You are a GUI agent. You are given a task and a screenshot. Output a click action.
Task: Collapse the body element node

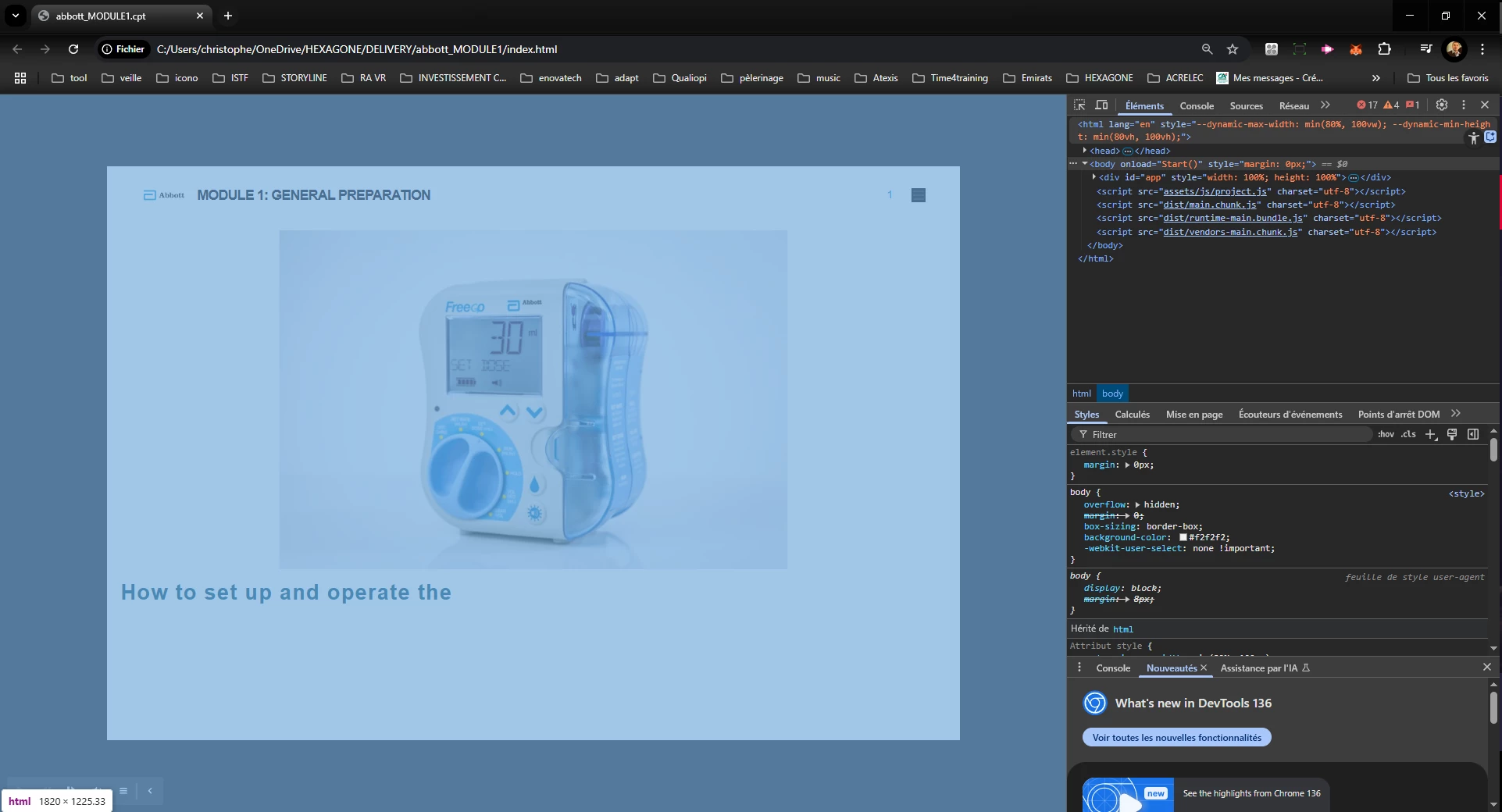pos(1085,164)
